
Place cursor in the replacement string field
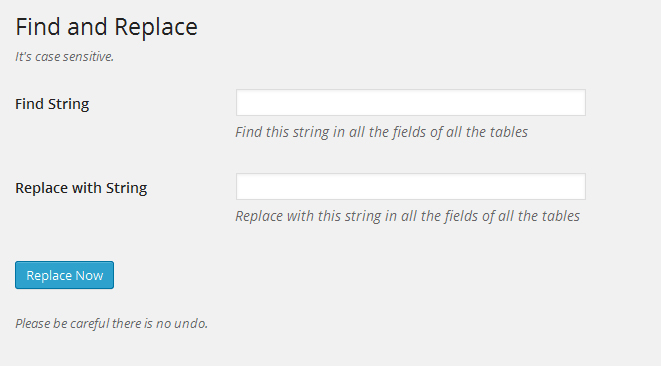coord(411,186)
